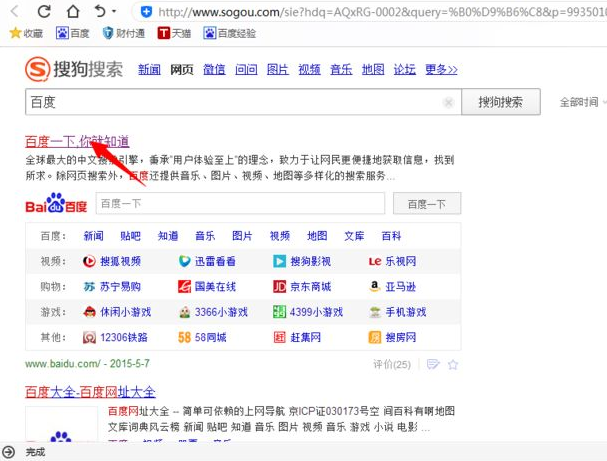Click the Sogou logo

pos(75,69)
